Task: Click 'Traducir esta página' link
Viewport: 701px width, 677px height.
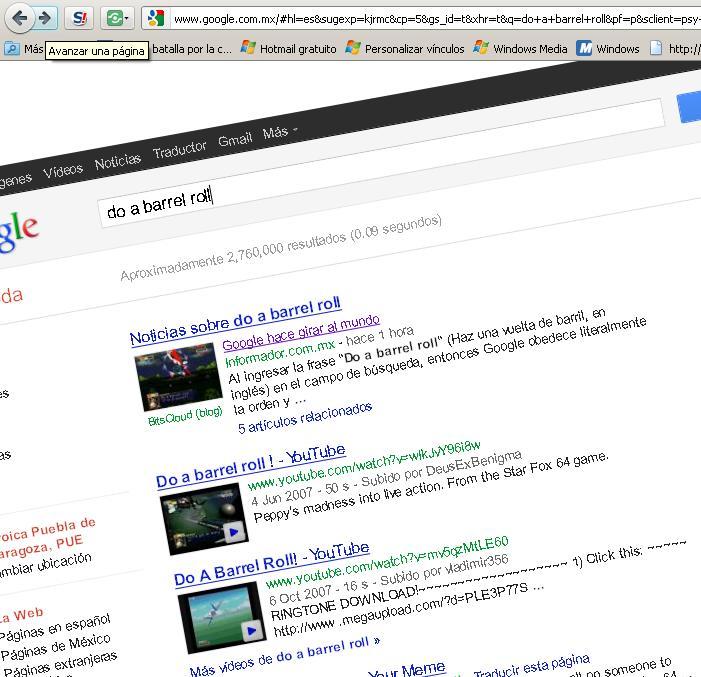Action: tap(532, 666)
